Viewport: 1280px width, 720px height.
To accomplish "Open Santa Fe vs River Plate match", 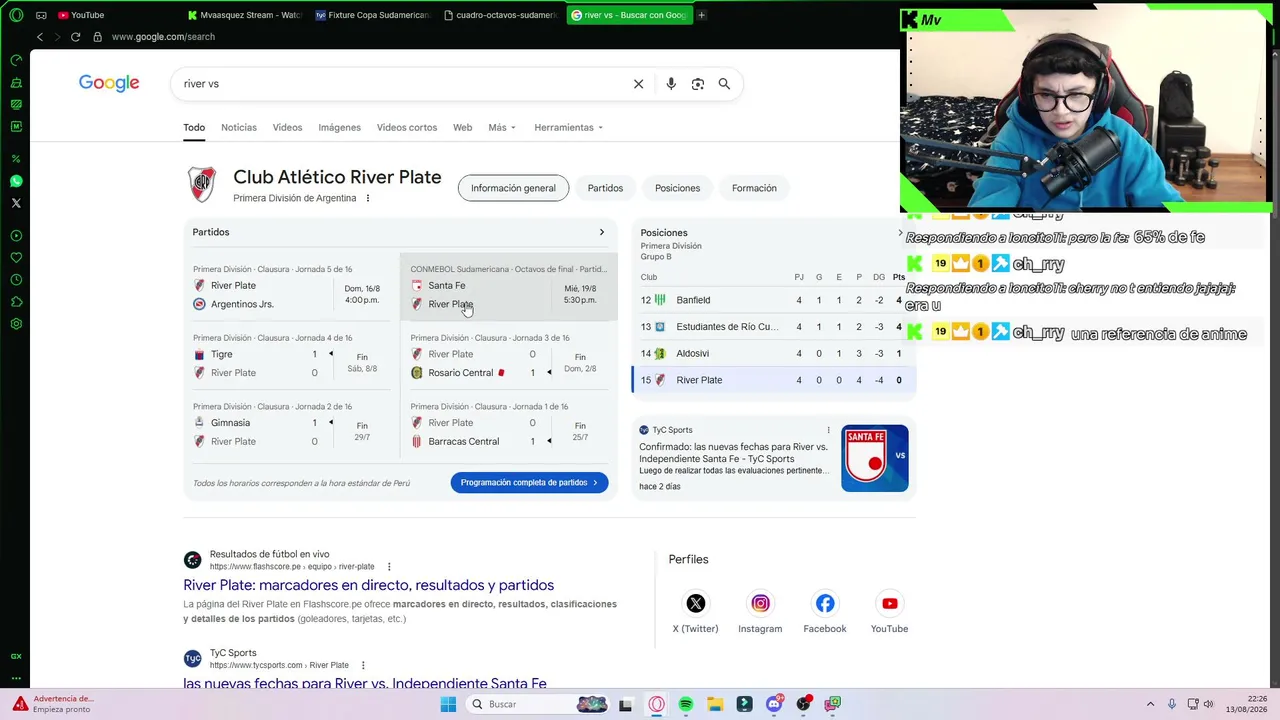I will (509, 287).
